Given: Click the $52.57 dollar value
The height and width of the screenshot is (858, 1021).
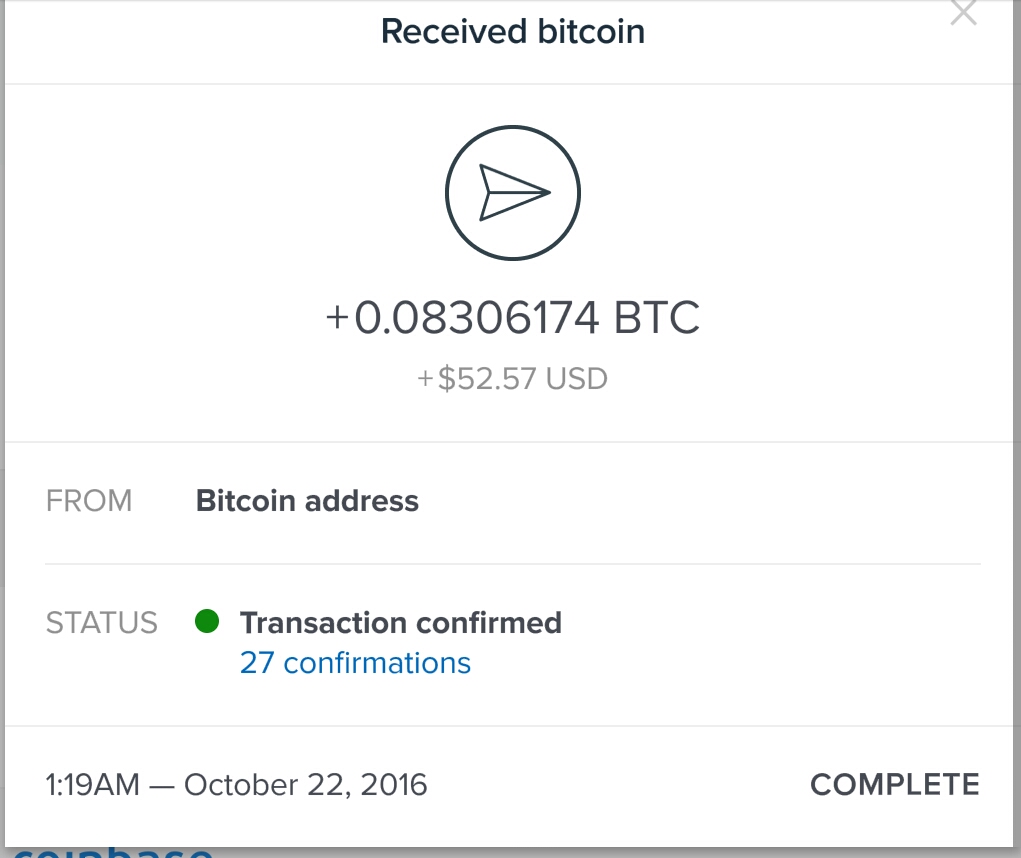Looking at the screenshot, I should [487, 379].
